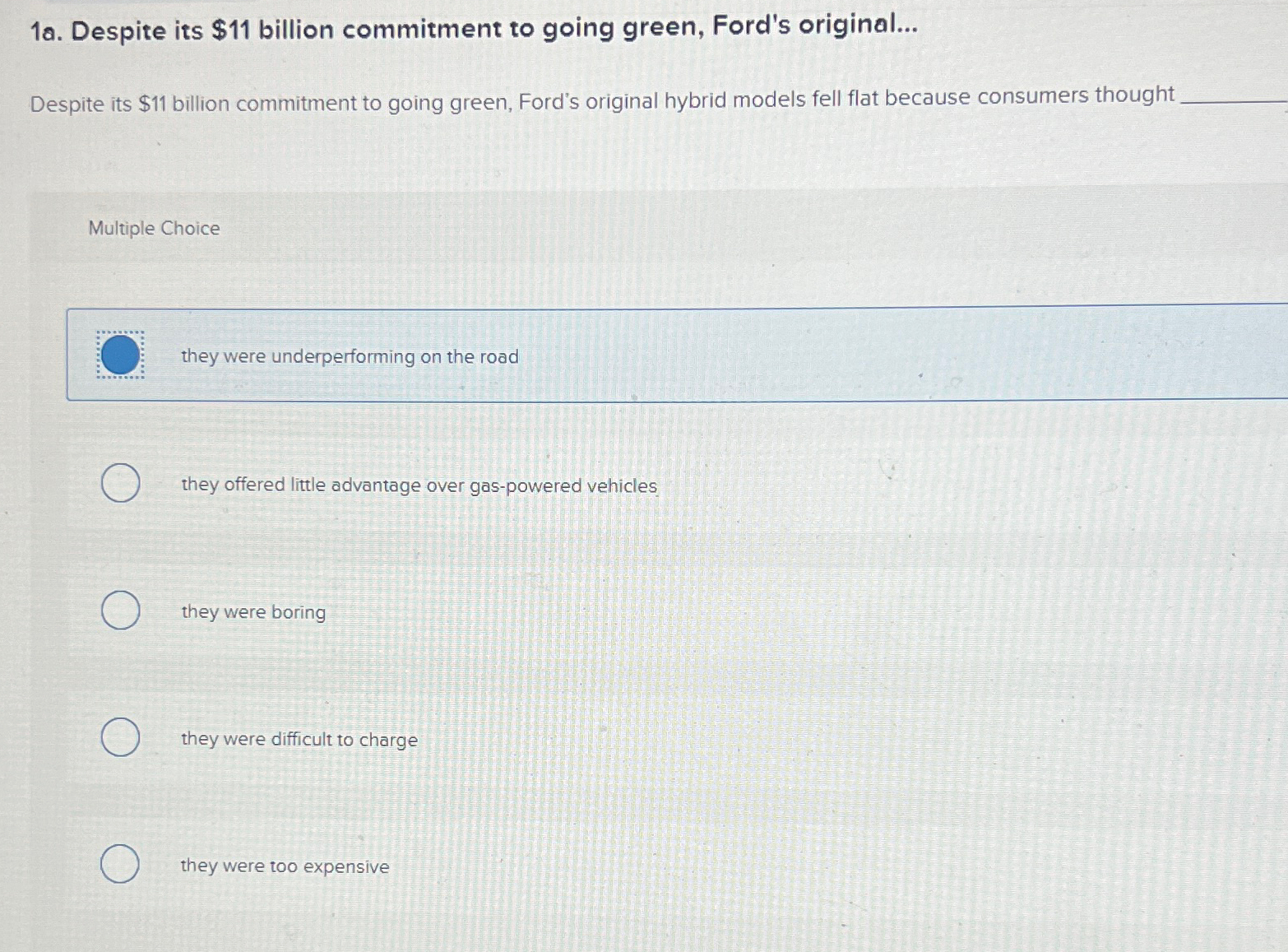Pick "they were difficult to charge" answer
This screenshot has height=952, width=1288.
click(x=118, y=738)
